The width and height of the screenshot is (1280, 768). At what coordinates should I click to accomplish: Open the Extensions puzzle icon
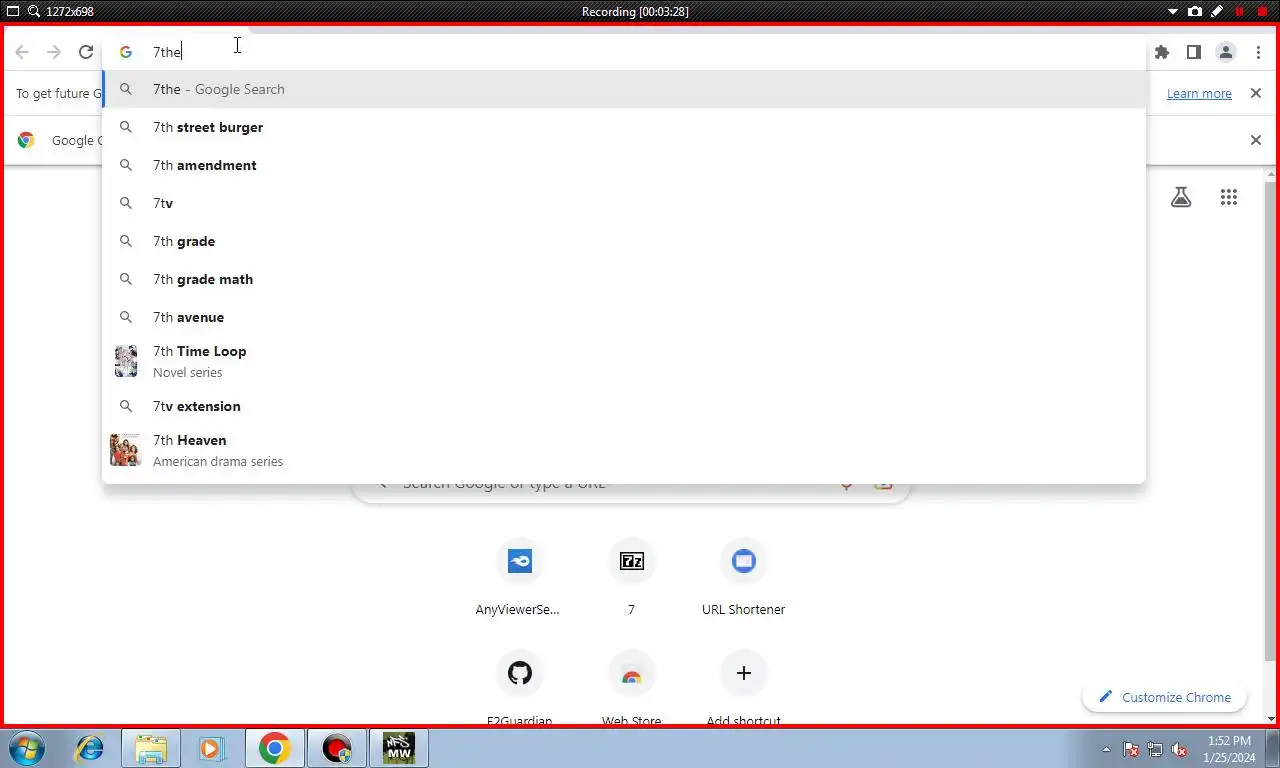click(1162, 52)
